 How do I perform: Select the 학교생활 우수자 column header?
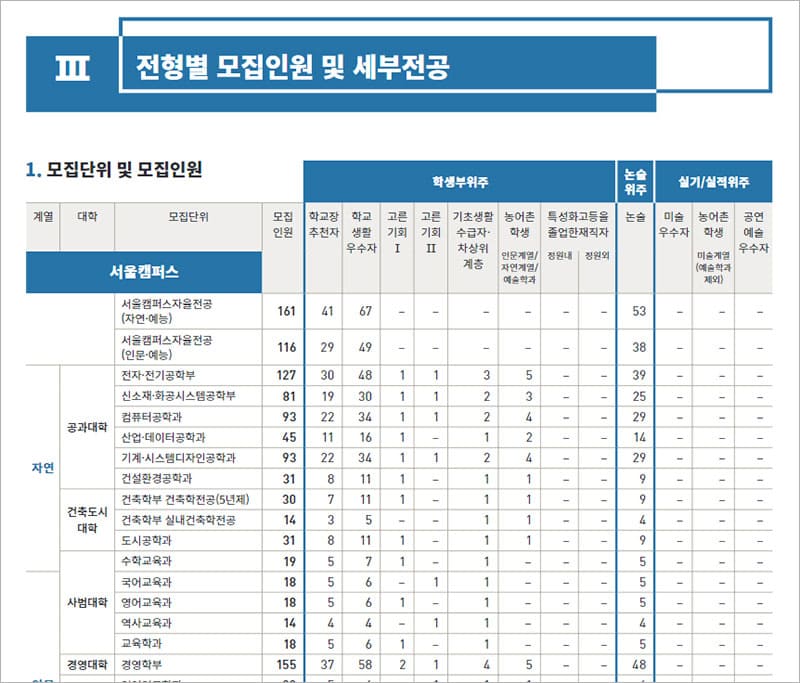(x=361, y=233)
